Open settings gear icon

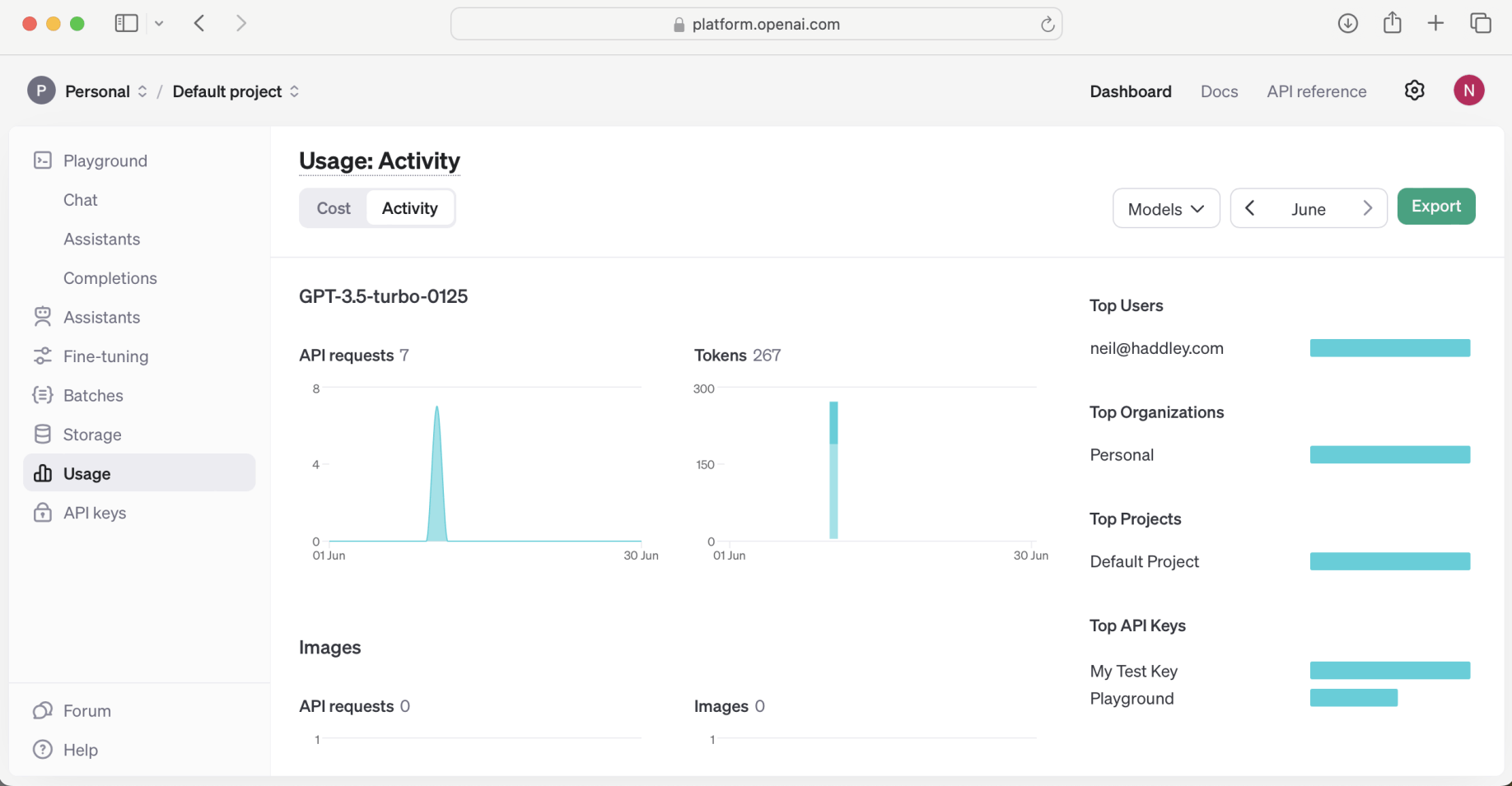pyautogui.click(x=1414, y=91)
